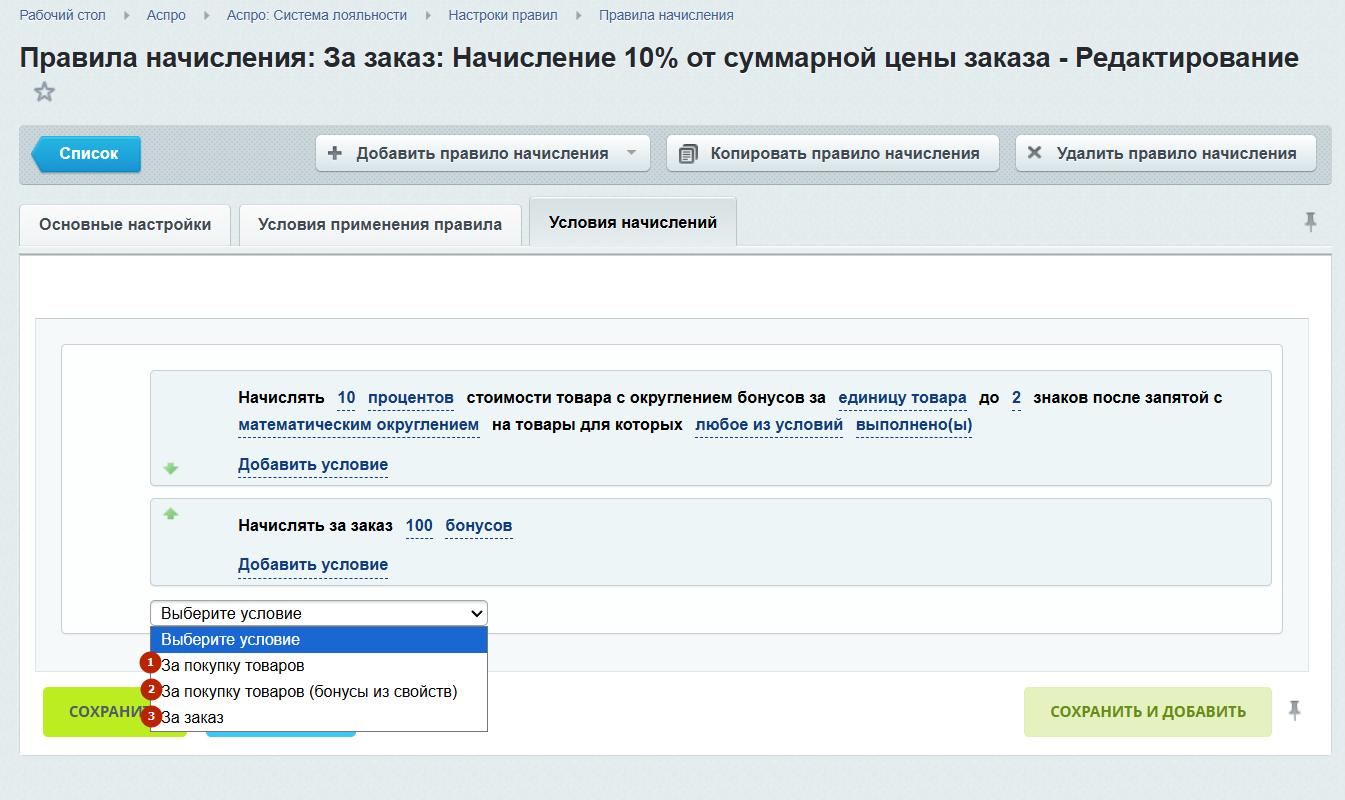Choose За покупку товаров option
The height and width of the screenshot is (800, 1345).
[233, 665]
